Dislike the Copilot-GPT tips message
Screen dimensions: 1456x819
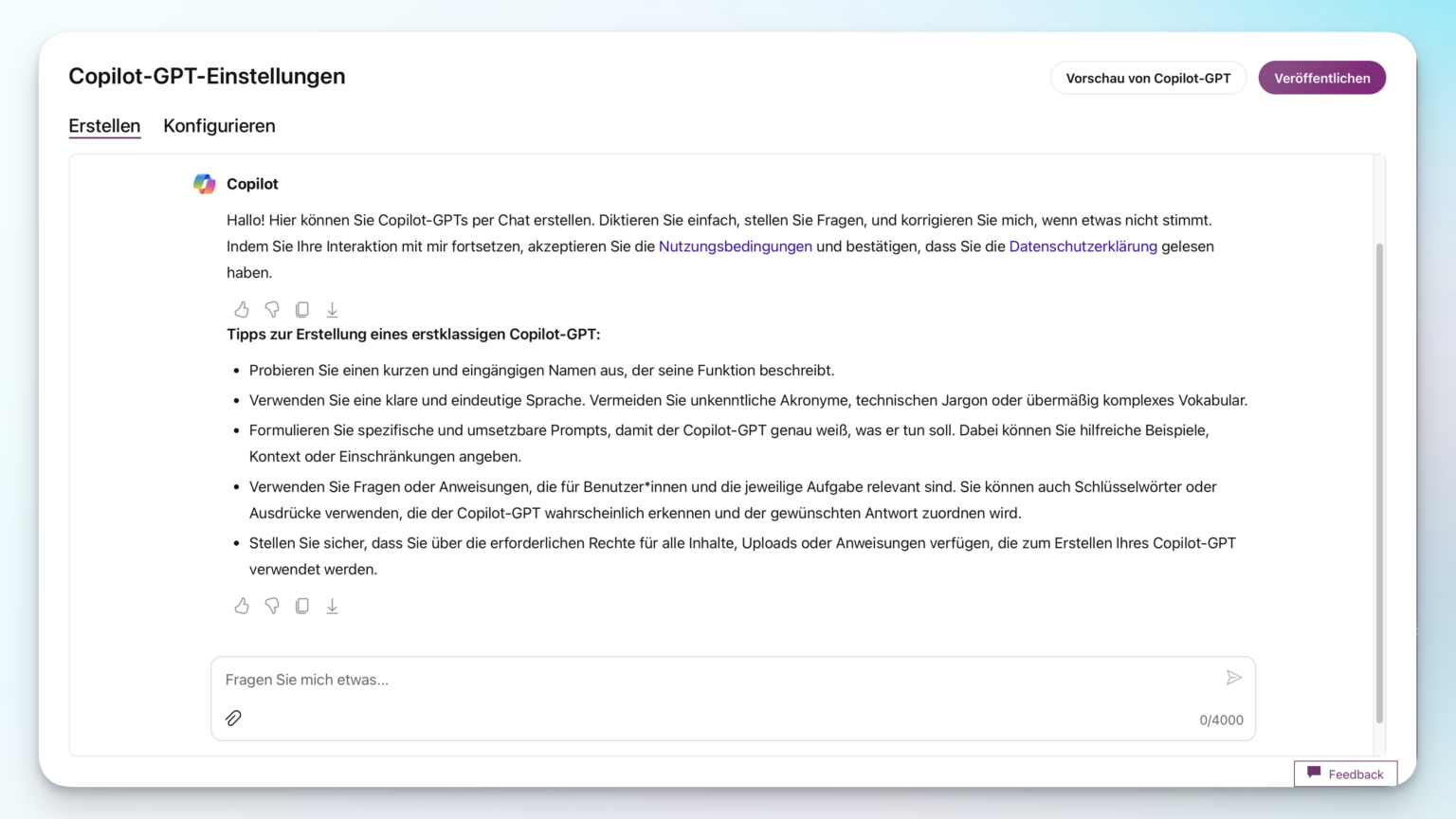(272, 606)
